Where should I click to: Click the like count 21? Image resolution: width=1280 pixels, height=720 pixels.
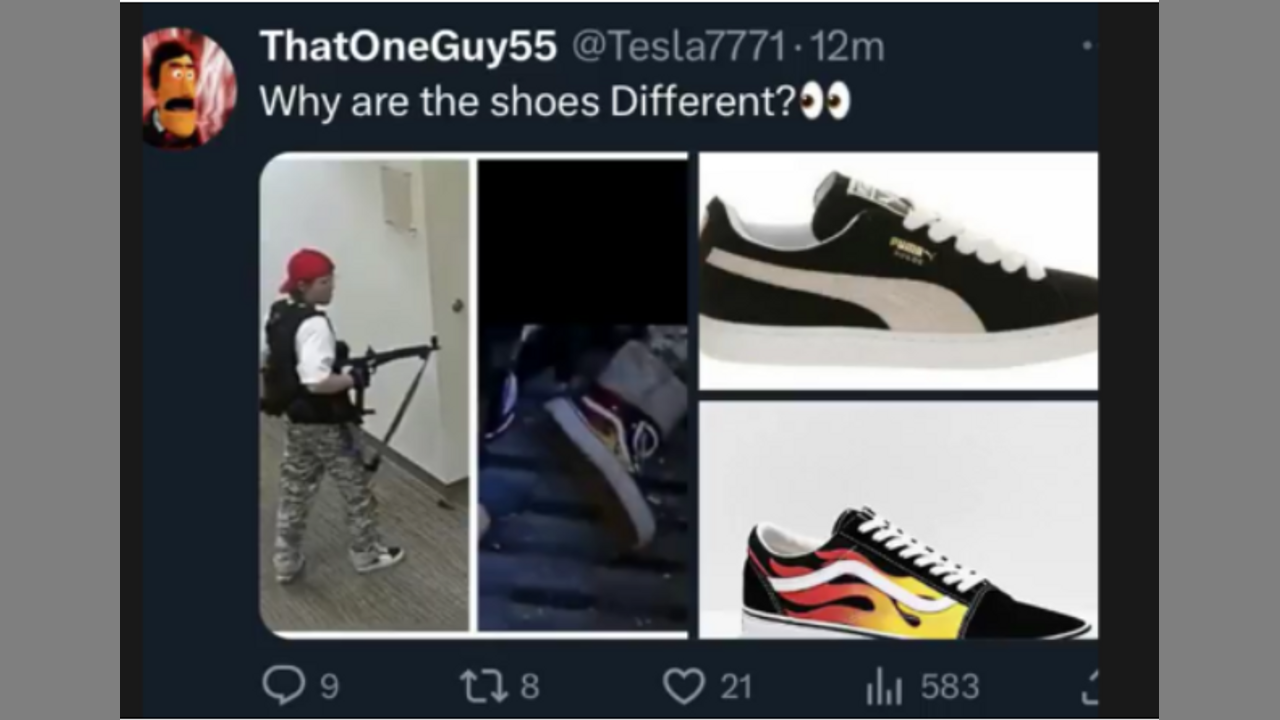736,687
